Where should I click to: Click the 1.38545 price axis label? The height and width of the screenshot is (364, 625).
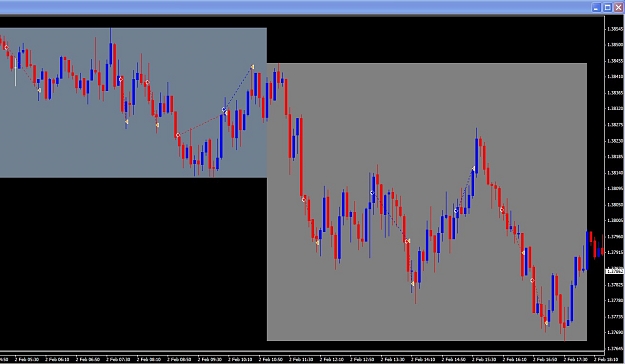click(x=615, y=29)
